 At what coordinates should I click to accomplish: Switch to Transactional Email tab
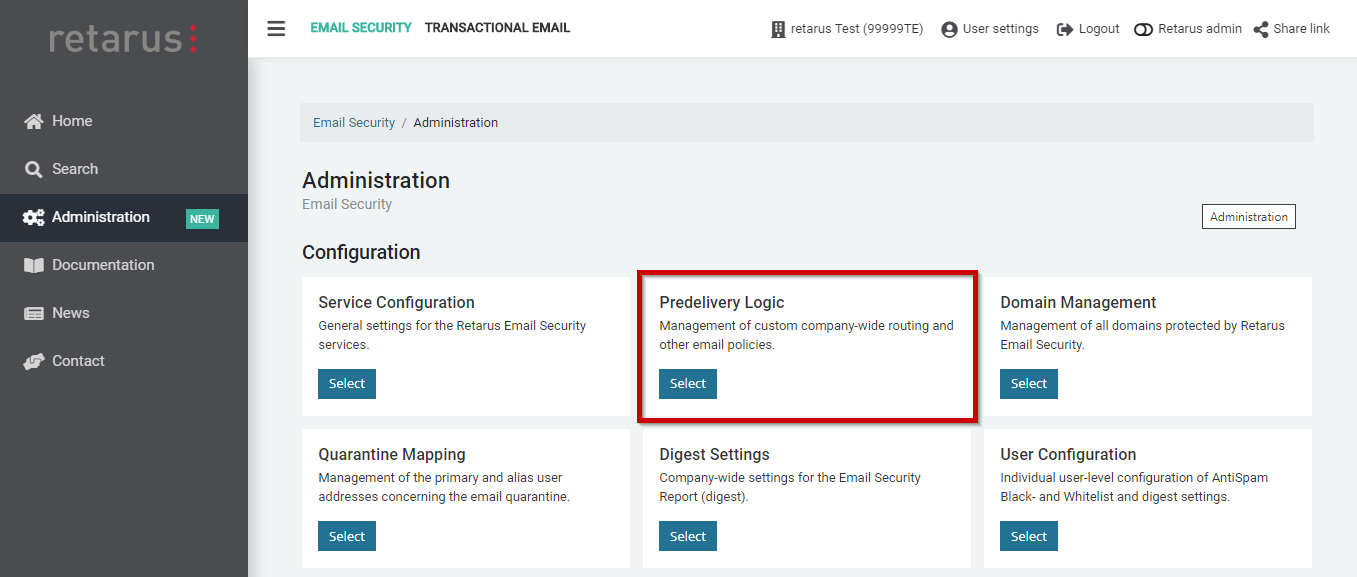coord(497,28)
